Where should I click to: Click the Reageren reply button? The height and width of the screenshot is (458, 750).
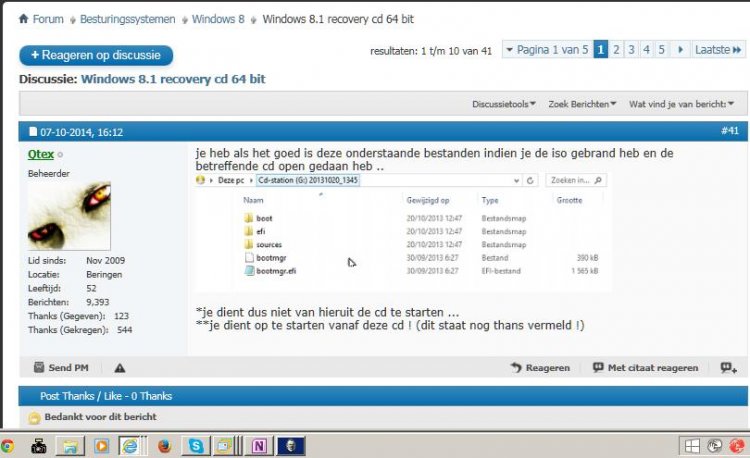point(540,368)
